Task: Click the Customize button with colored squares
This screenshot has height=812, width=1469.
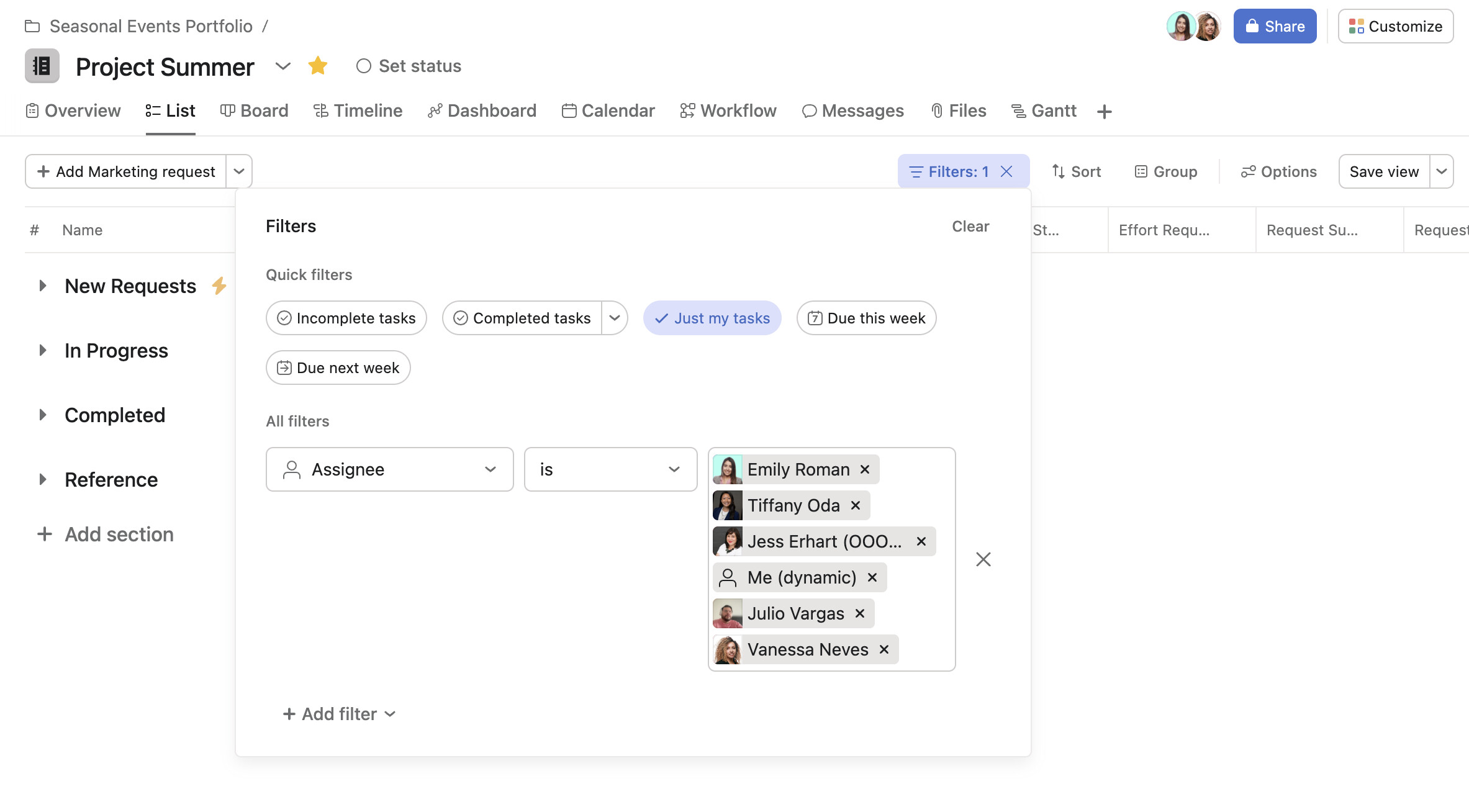Action: click(1395, 26)
